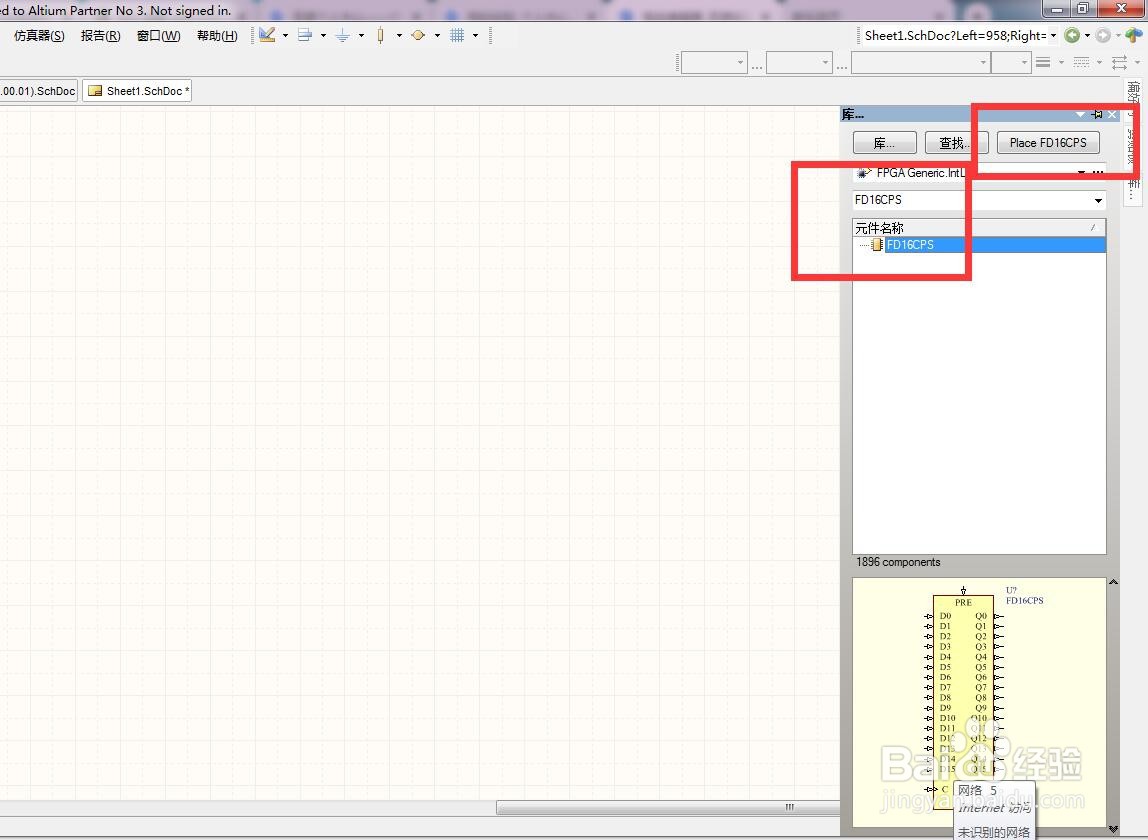Open the 帮助(H) menu
This screenshot has width=1148, height=840.
click(x=217, y=35)
